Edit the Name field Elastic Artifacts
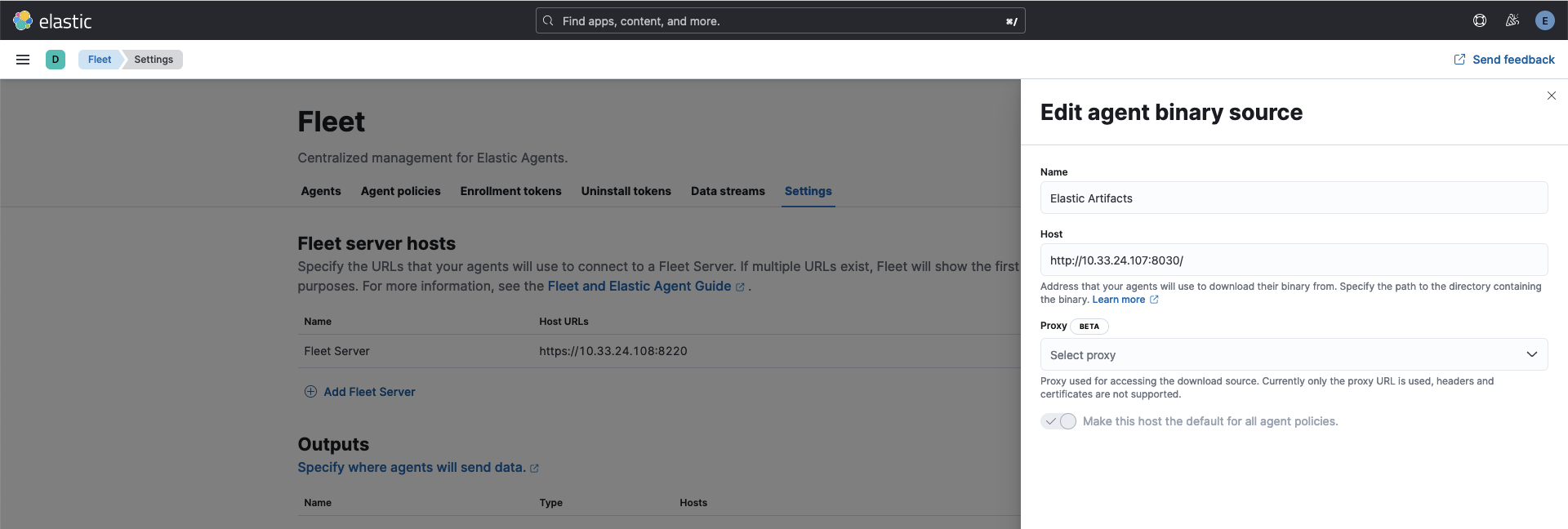Image resolution: width=1568 pixels, height=529 pixels. pyautogui.click(x=1294, y=198)
